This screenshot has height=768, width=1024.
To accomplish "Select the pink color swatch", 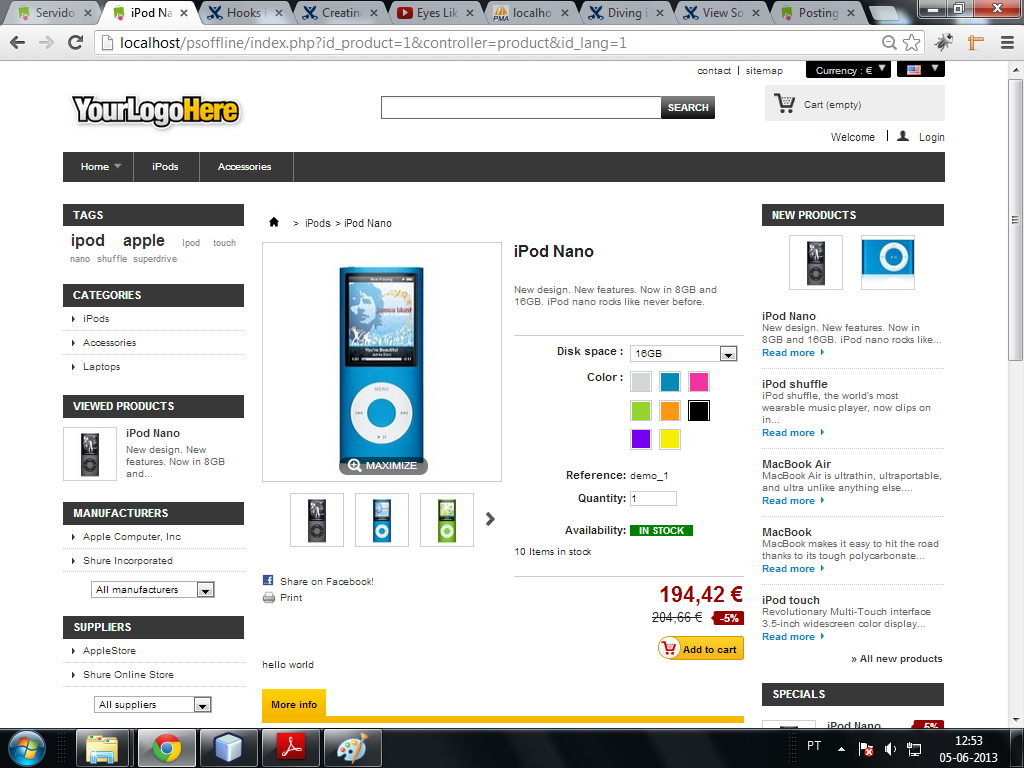I will click(x=698, y=381).
